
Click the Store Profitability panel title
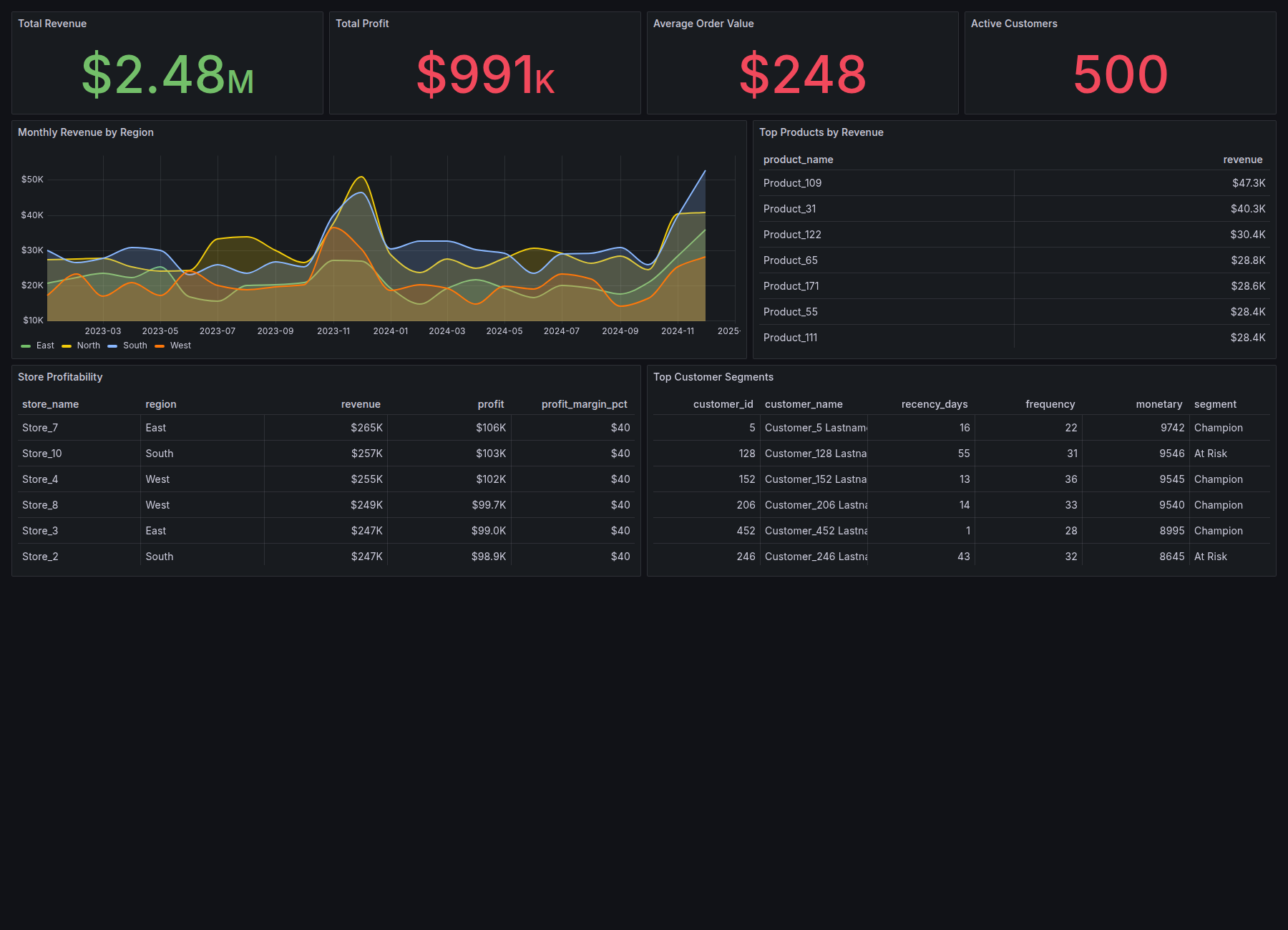(x=60, y=377)
